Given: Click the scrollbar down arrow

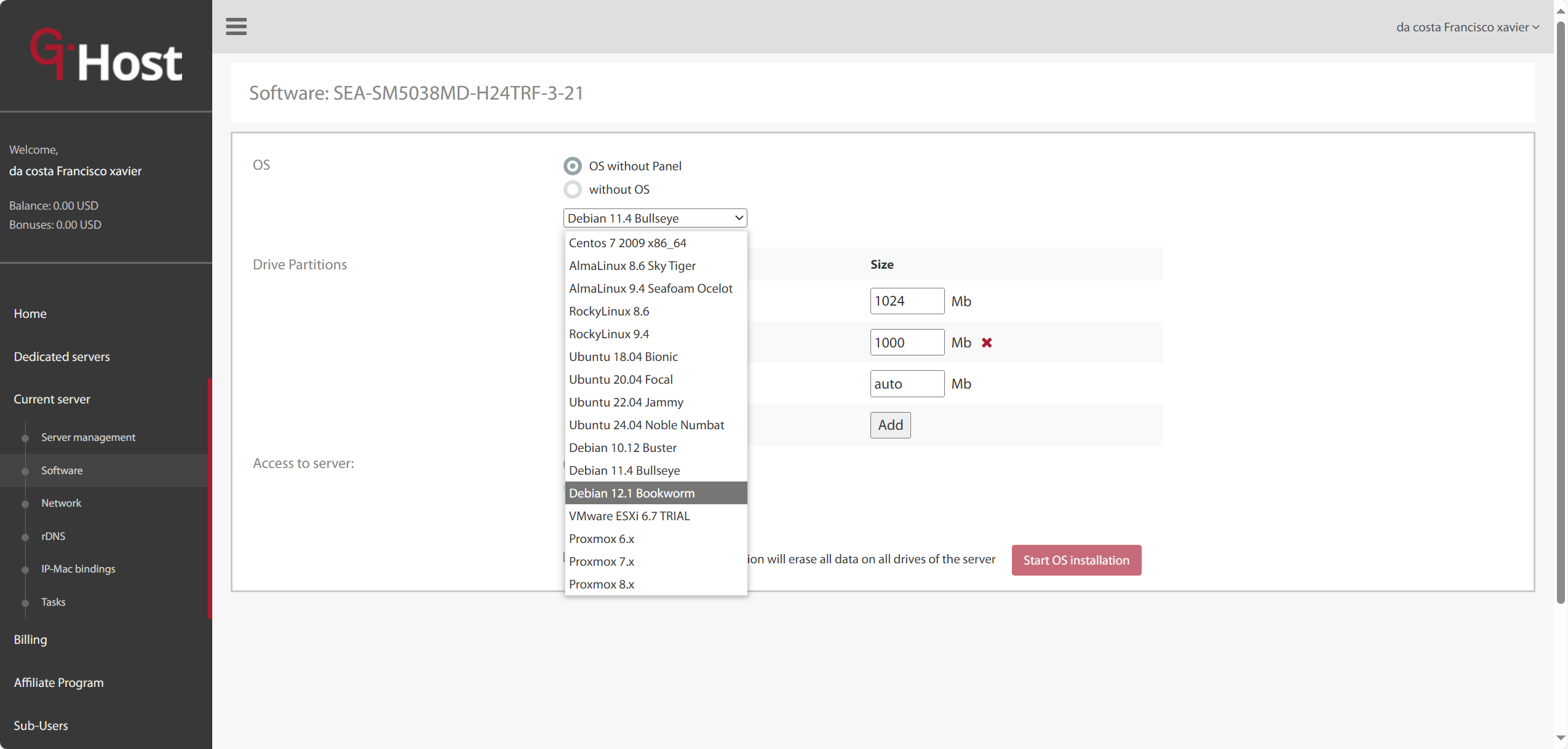Looking at the screenshot, I should (1561, 737).
